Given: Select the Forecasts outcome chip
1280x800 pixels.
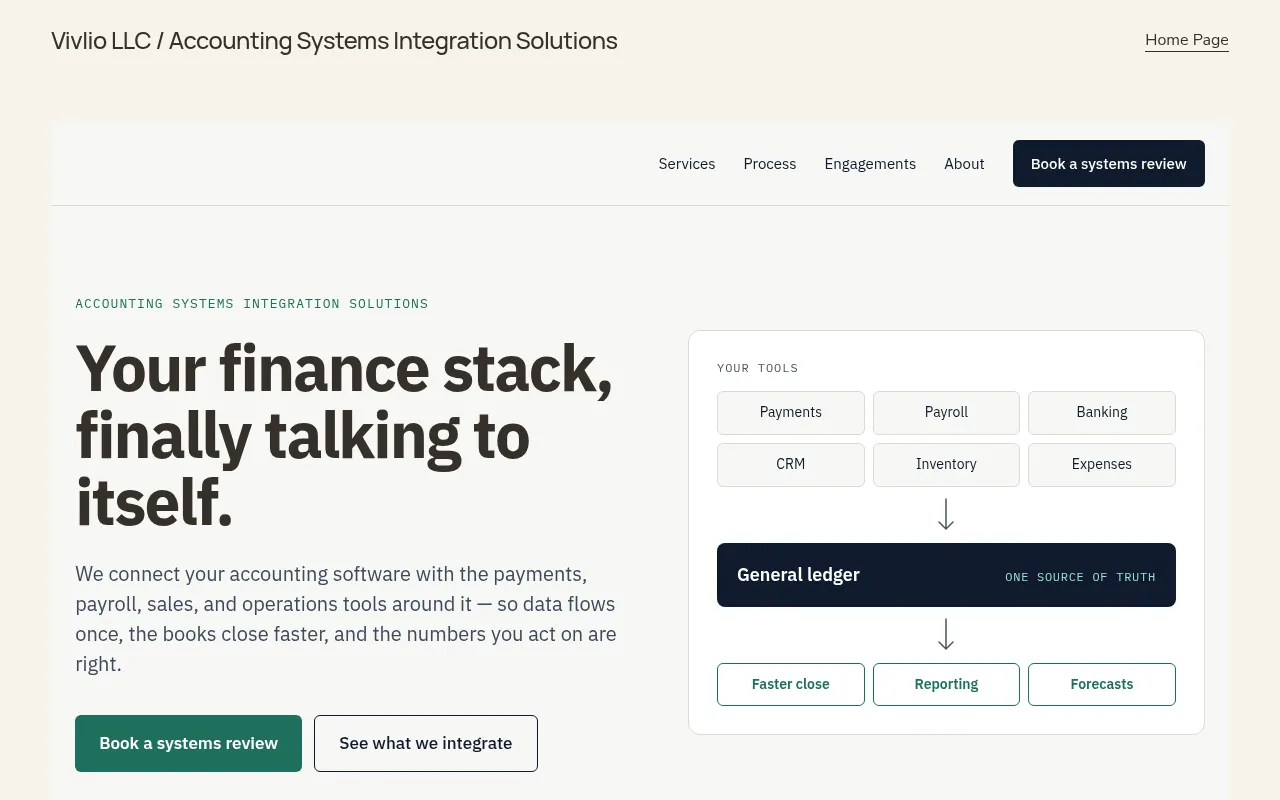Looking at the screenshot, I should pos(1102,684).
